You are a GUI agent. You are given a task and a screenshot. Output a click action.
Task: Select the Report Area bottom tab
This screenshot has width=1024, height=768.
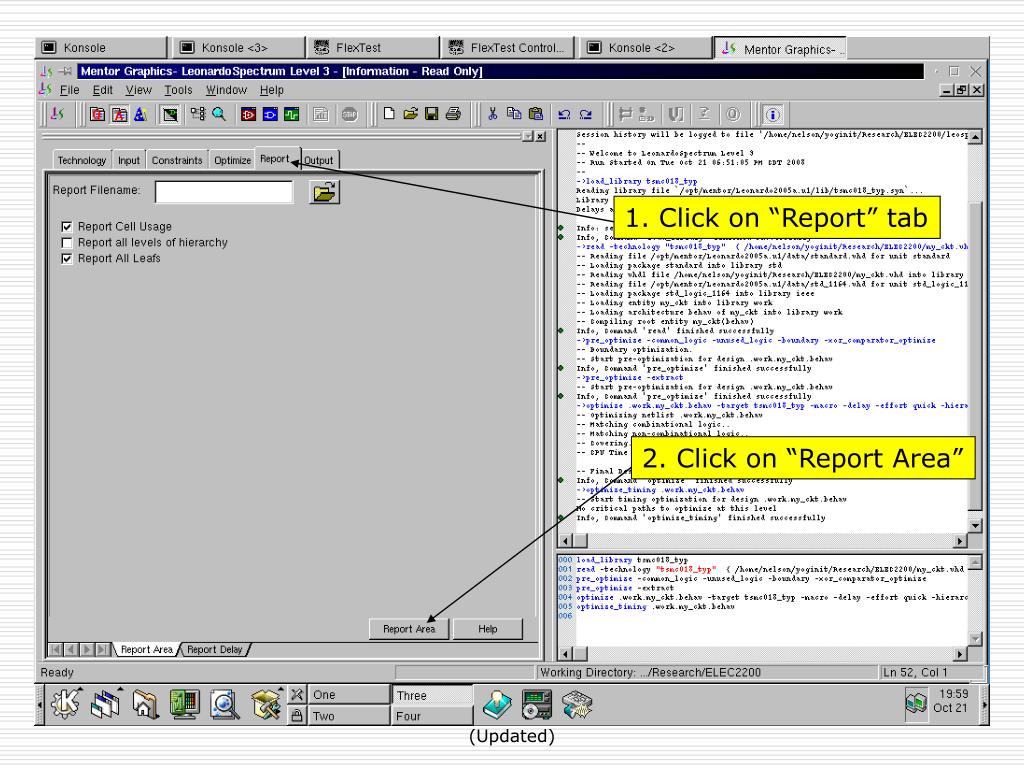coord(146,650)
